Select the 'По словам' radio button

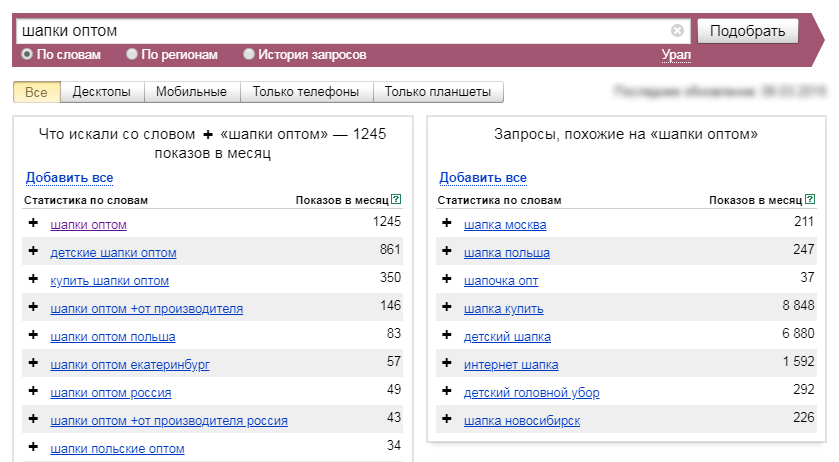pyautogui.click(x=27, y=54)
